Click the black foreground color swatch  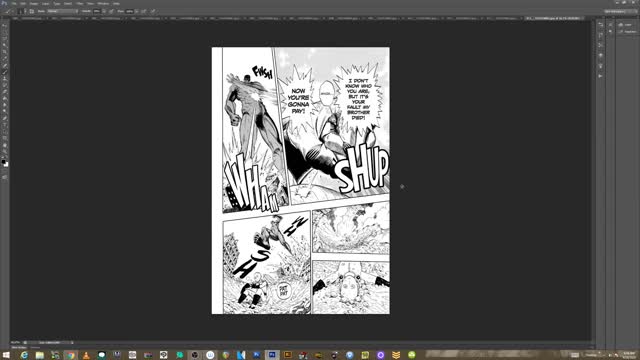point(3,162)
